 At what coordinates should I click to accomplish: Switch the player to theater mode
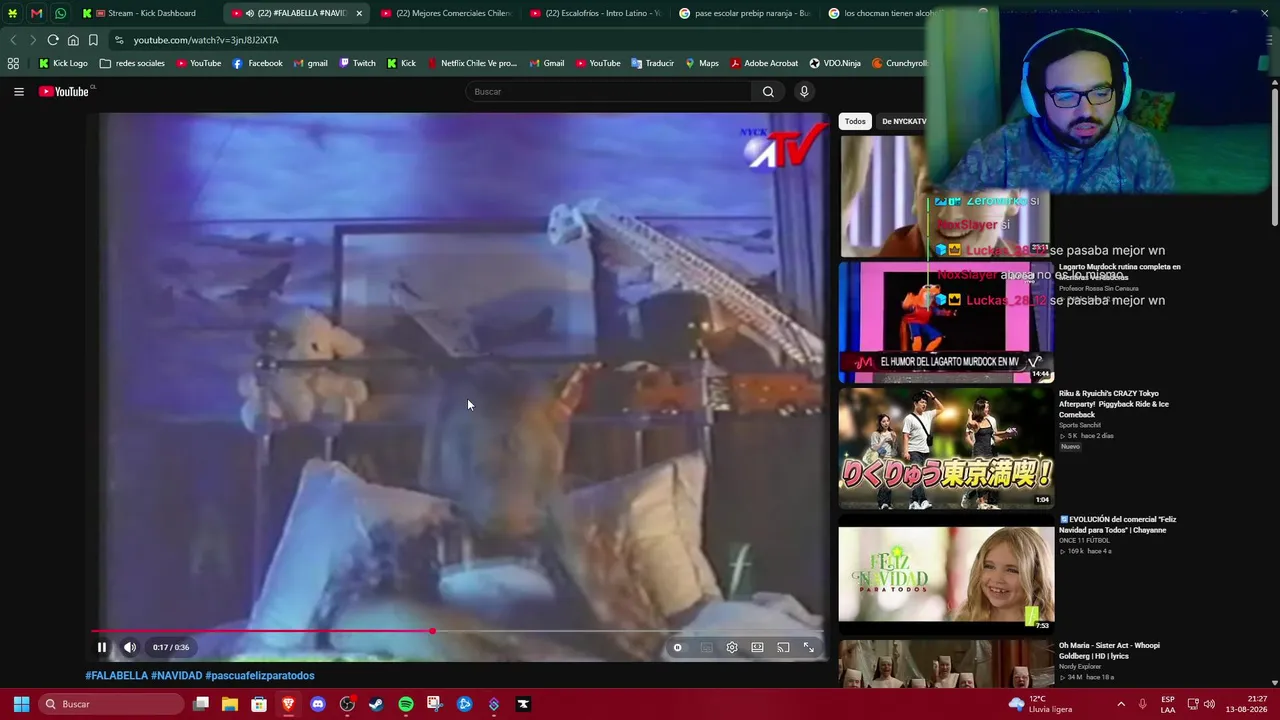pos(757,647)
